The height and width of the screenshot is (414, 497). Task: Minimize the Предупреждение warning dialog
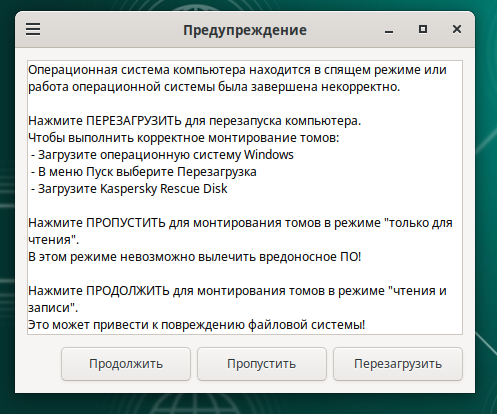point(389,30)
